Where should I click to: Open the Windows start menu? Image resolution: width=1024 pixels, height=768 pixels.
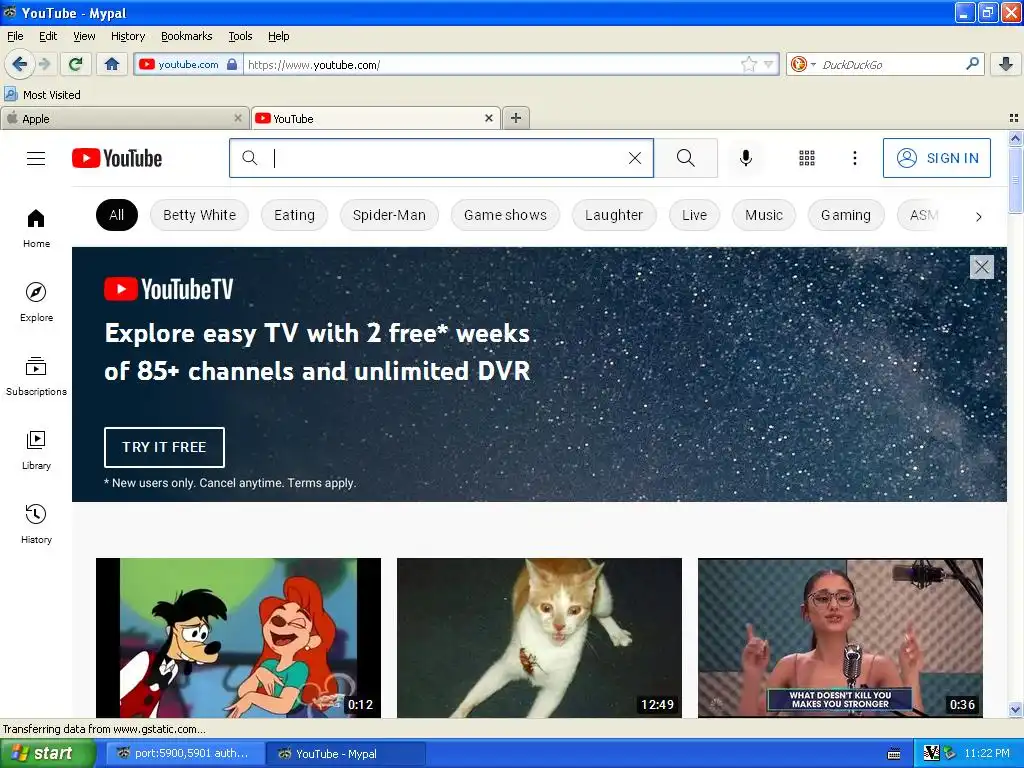point(47,753)
